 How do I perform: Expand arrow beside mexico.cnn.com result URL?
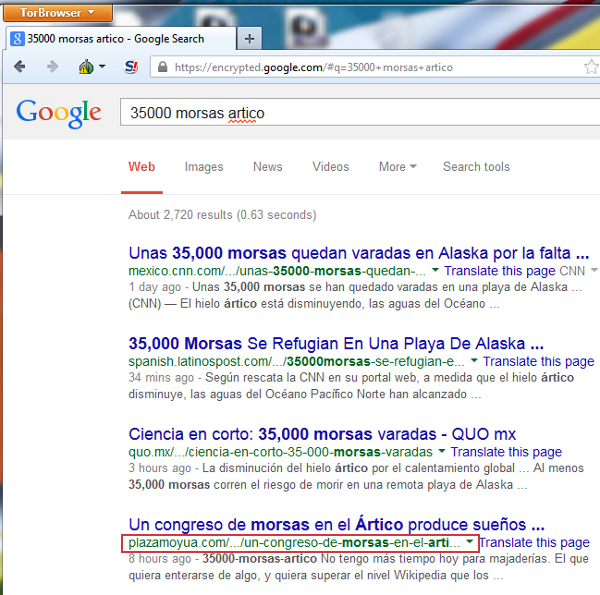coord(435,271)
